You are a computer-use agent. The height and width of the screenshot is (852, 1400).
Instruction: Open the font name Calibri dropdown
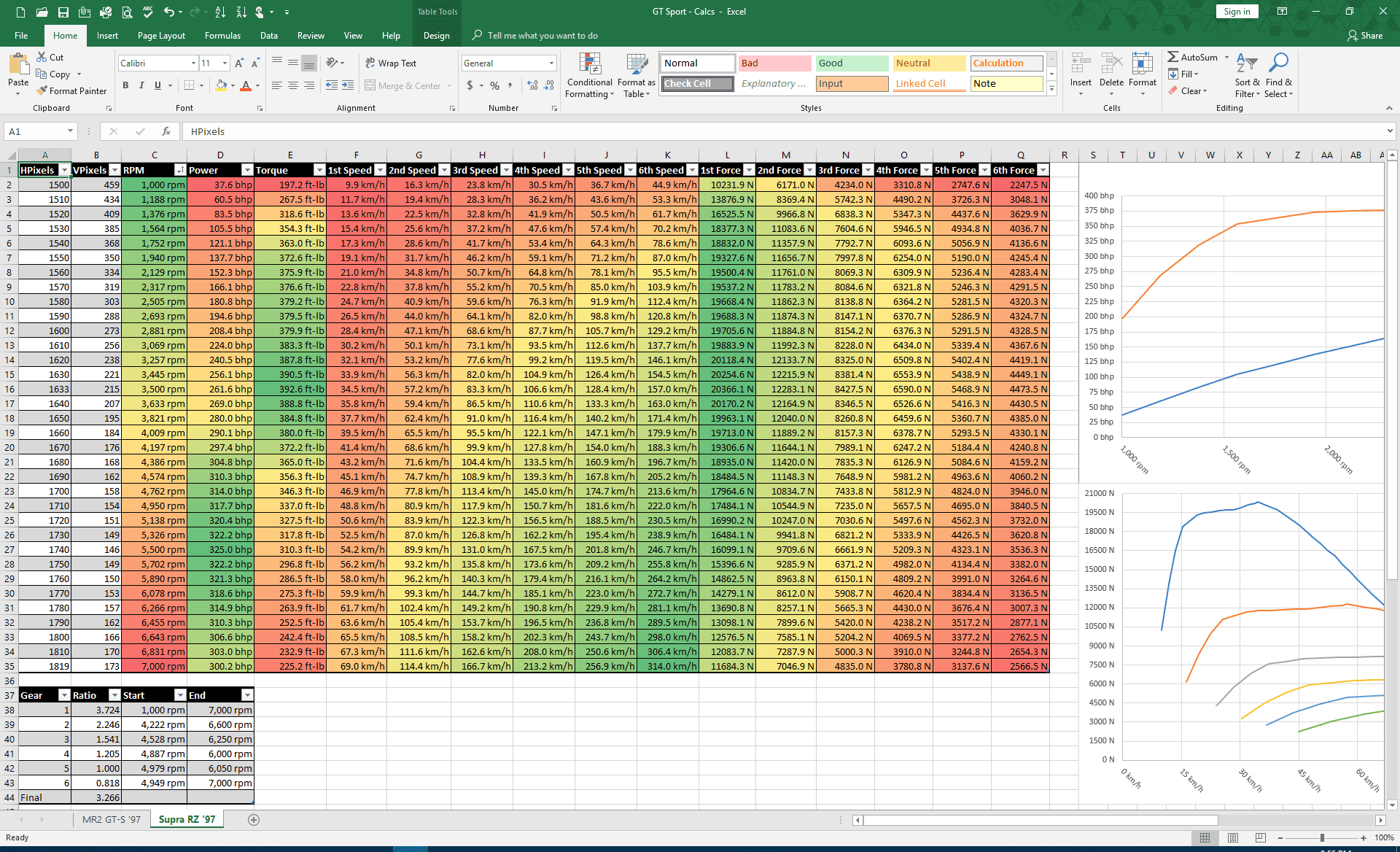[193, 63]
